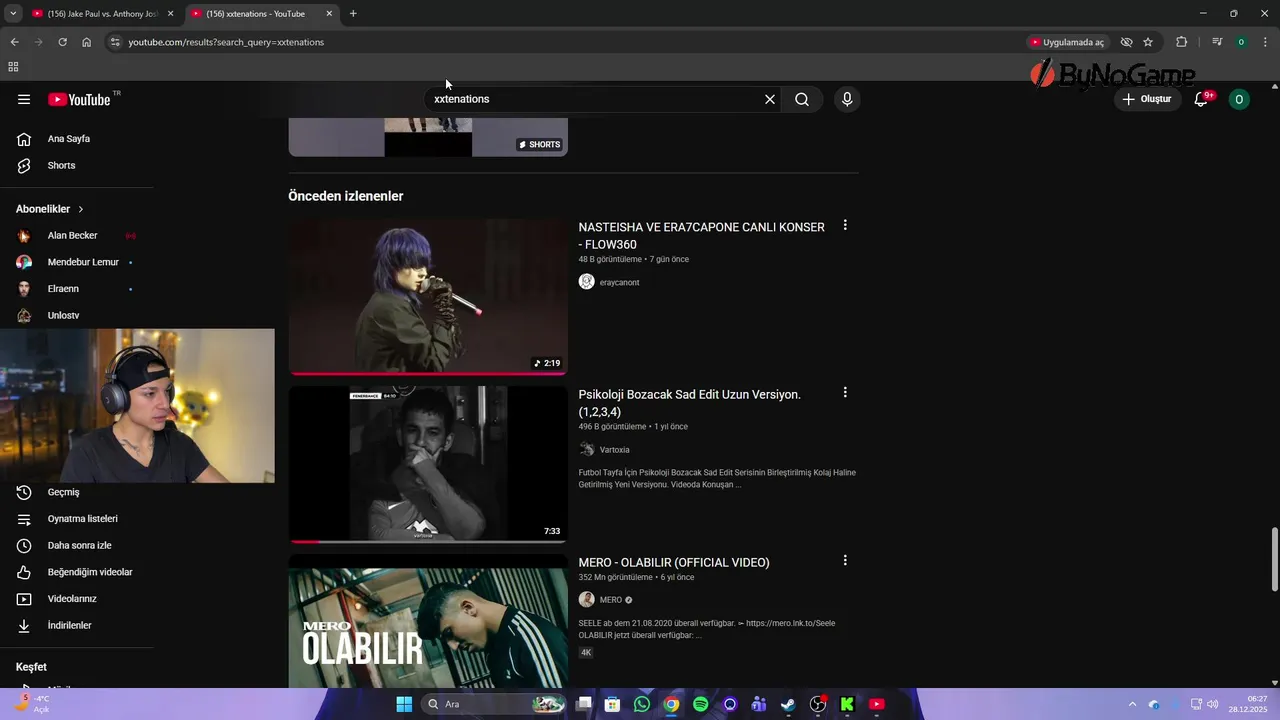Viewport: 1280px width, 720px height.
Task: Play the MERO OLABILIR video thumbnail
Action: tap(428, 622)
